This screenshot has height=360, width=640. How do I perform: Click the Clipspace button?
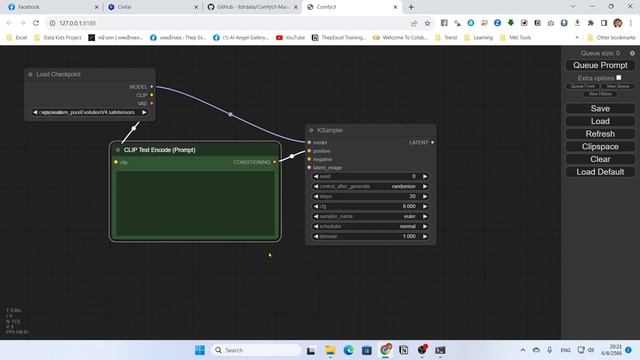pos(600,147)
